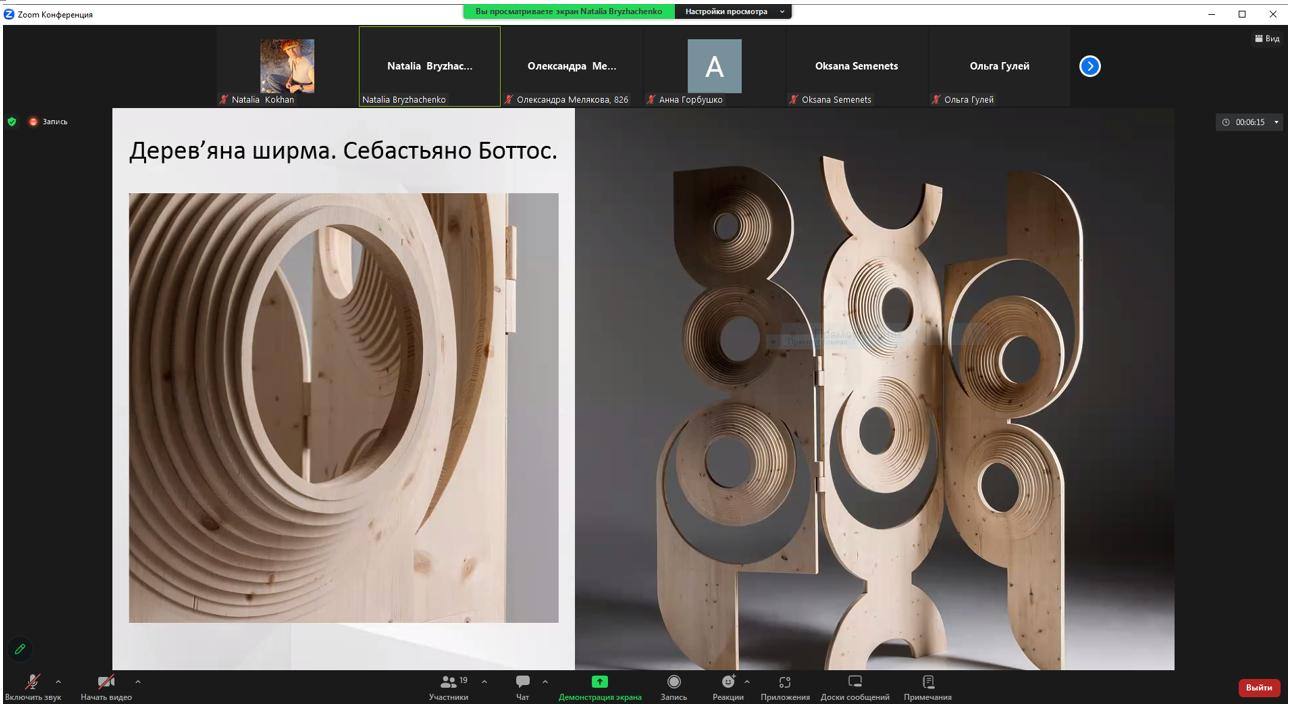Expand audio options arrow next to microphone
Image resolution: width=1289 pixels, height=704 pixels.
[x=58, y=682]
